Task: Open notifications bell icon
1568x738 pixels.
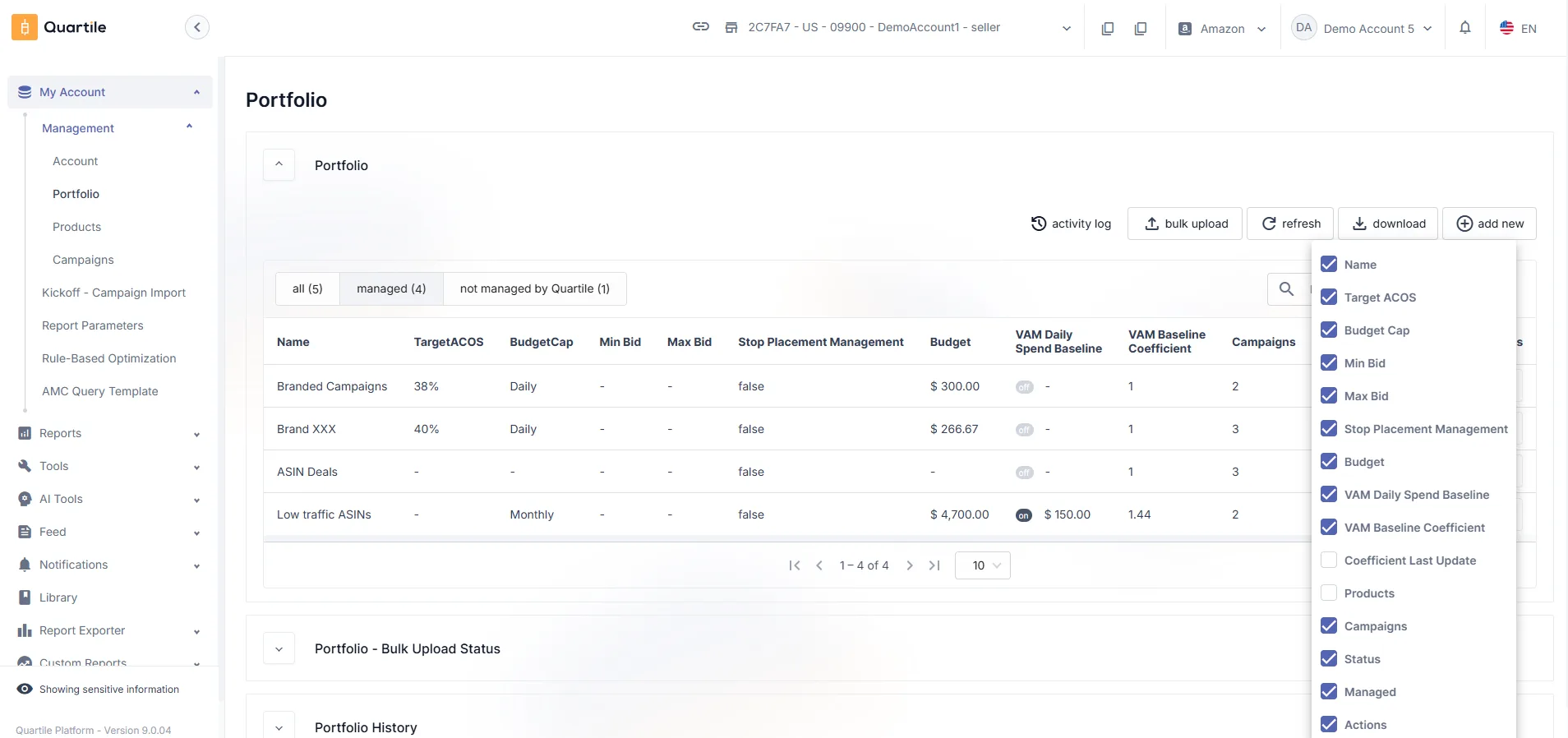Action: (x=1465, y=28)
